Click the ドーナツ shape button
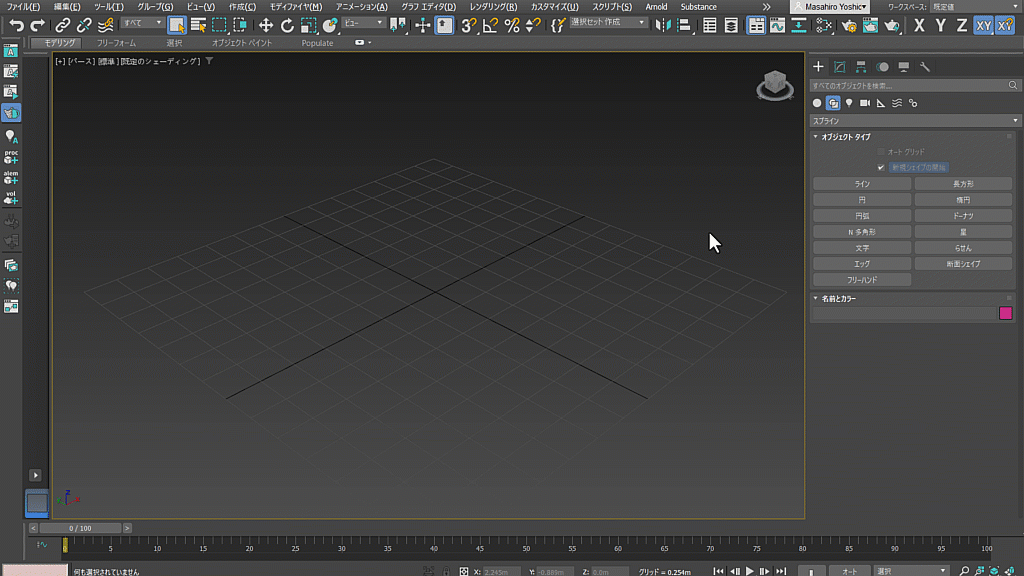Viewport: 1024px width, 576px height. [963, 216]
